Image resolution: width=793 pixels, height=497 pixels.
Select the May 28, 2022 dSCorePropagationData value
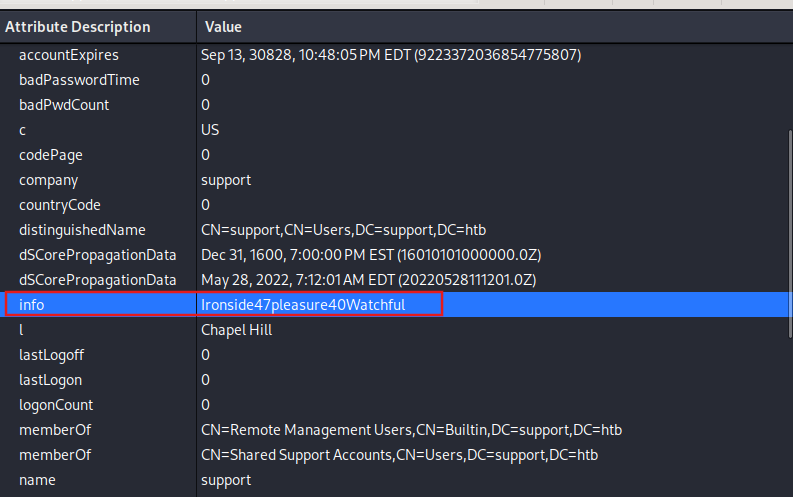click(x=369, y=280)
